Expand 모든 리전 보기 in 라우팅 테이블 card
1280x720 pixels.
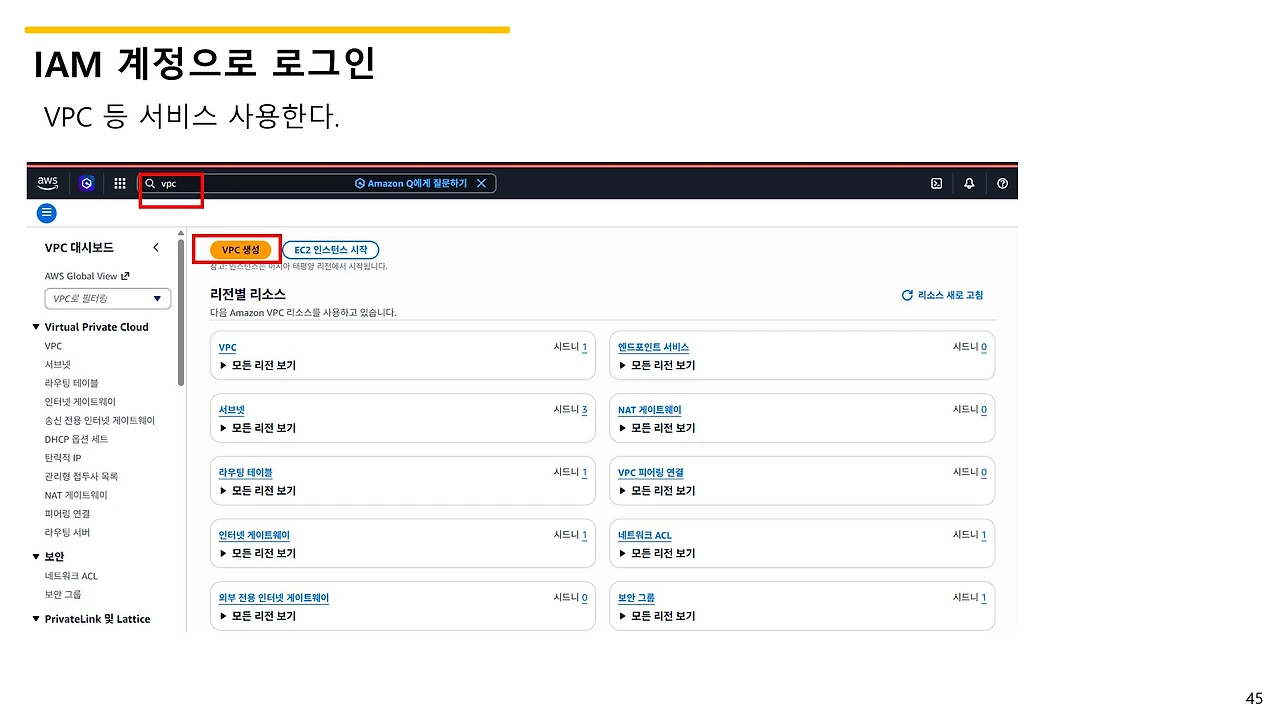point(258,491)
